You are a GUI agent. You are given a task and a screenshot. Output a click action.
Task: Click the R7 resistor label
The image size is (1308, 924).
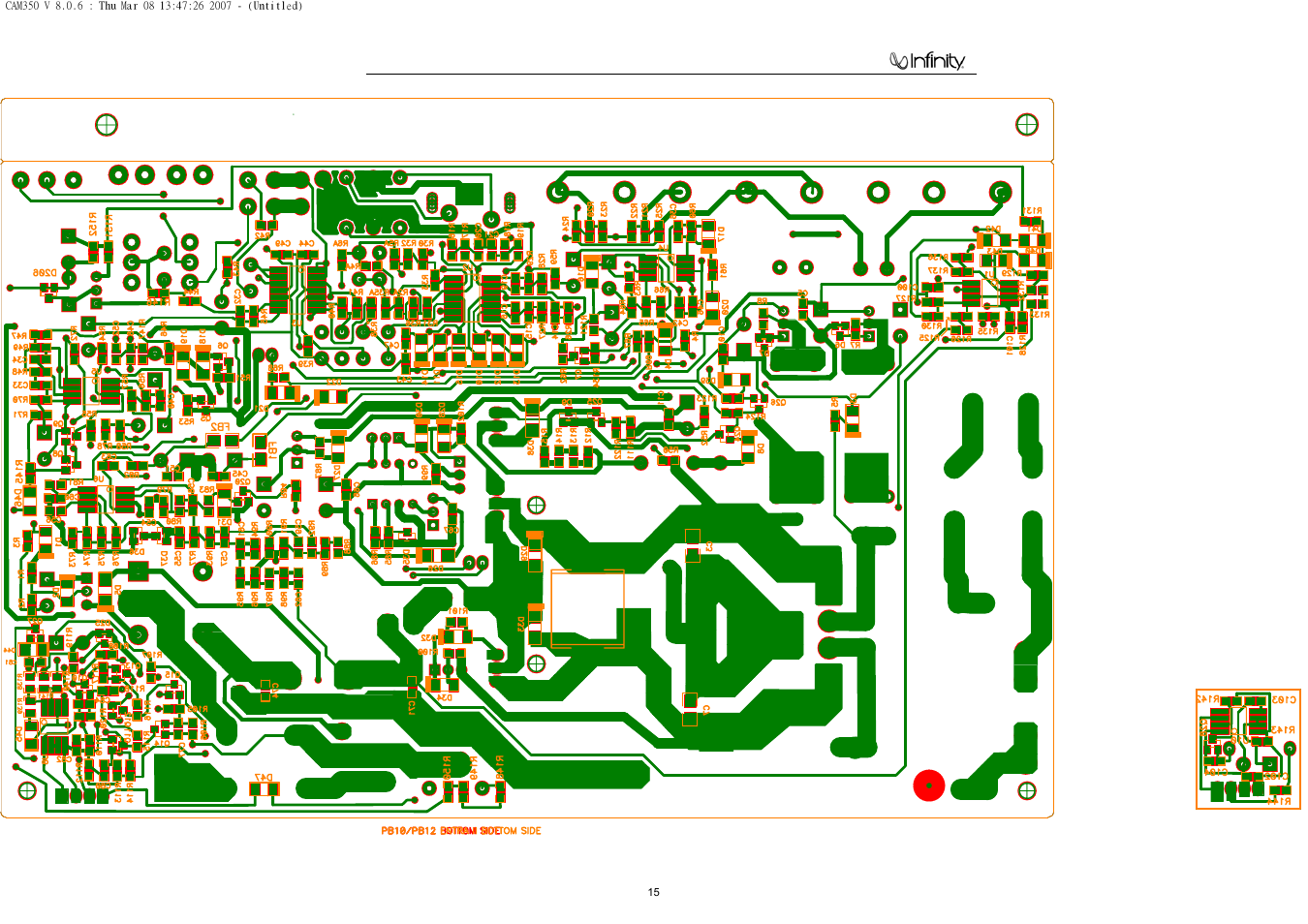coord(855,345)
